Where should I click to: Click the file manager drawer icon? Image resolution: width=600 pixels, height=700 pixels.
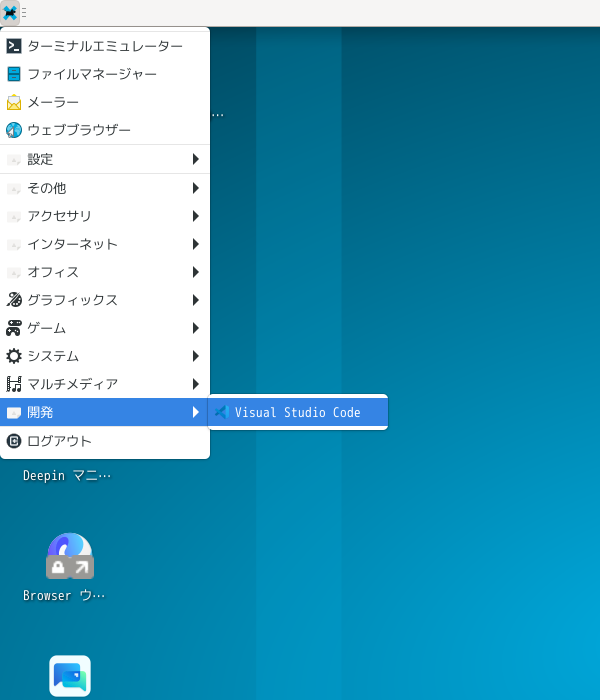pyautogui.click(x=14, y=74)
